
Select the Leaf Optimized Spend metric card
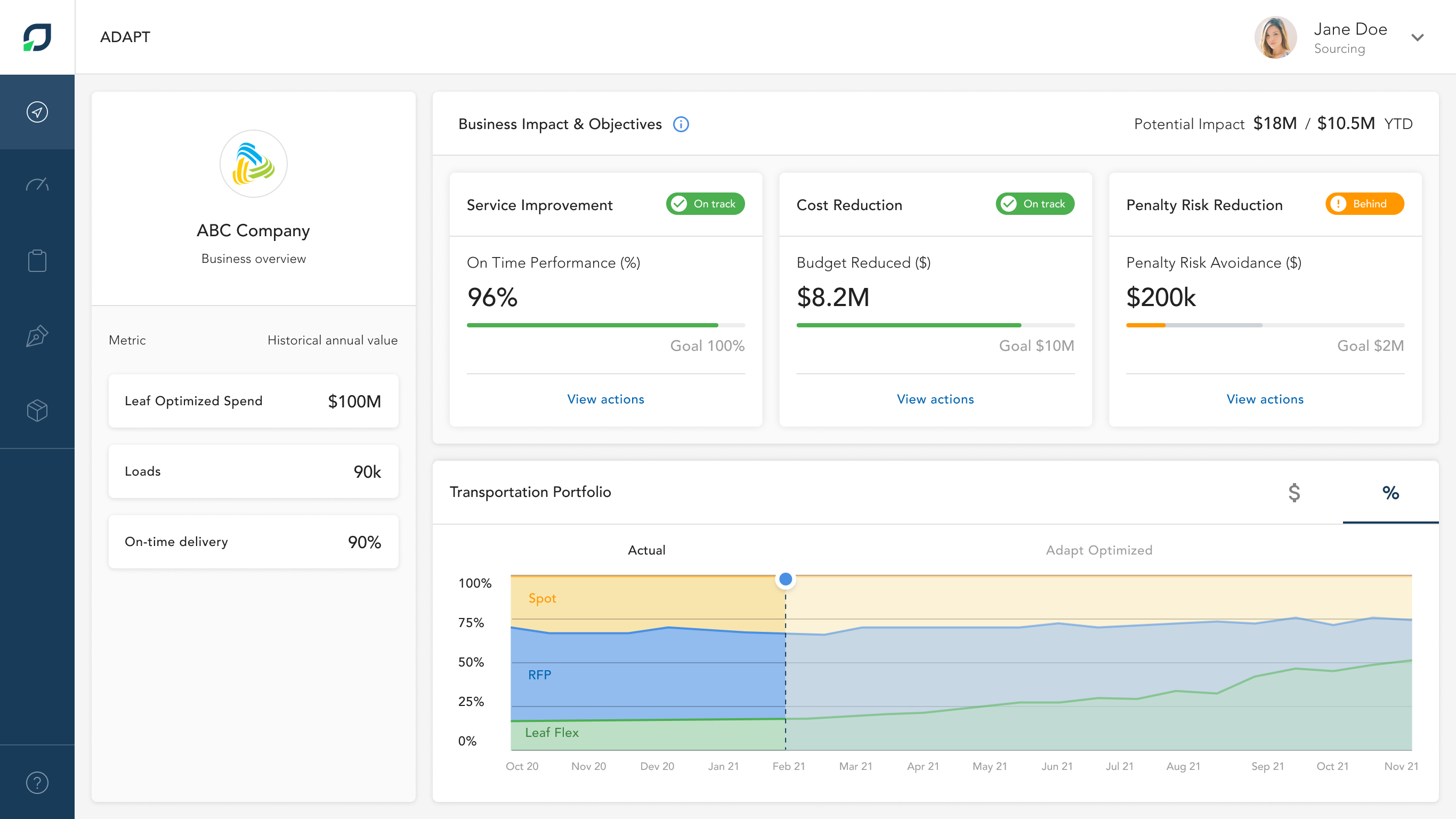coord(253,401)
